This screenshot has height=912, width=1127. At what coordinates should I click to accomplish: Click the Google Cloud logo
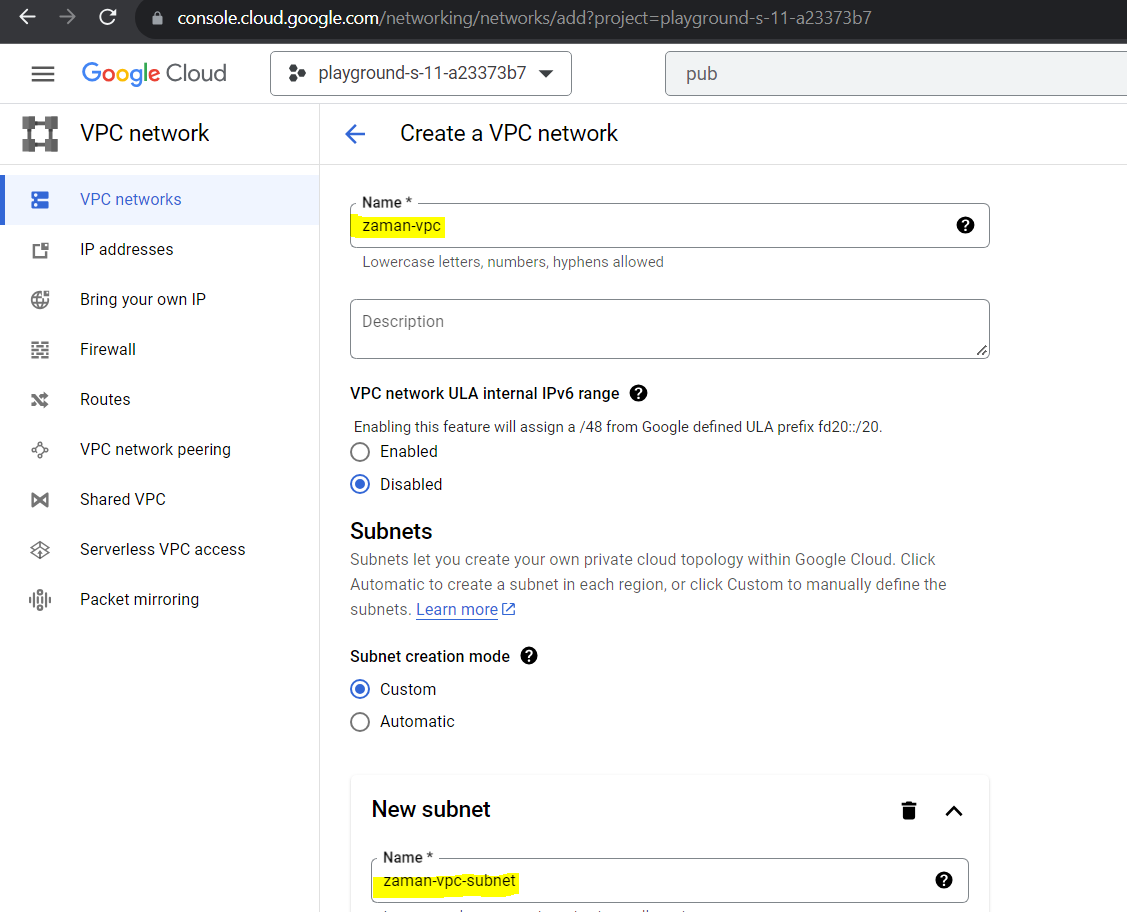tap(154, 74)
